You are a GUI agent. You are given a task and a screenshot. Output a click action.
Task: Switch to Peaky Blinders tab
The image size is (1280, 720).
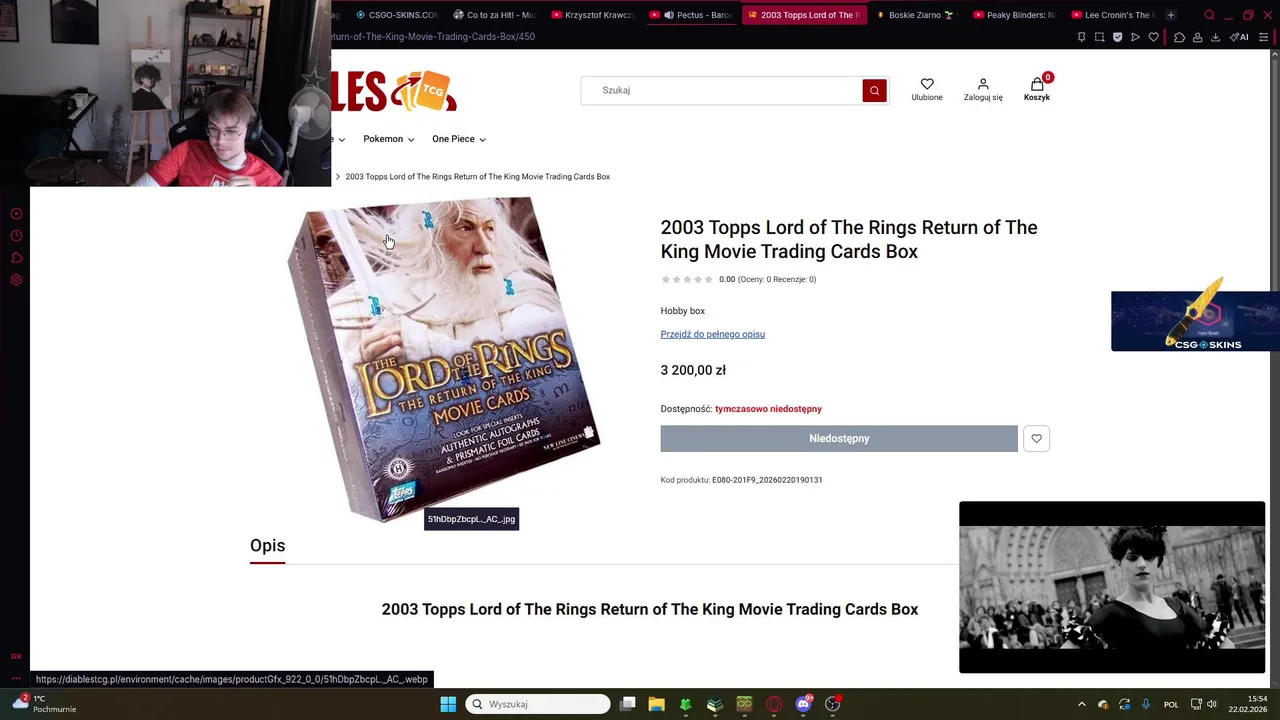coord(1012,15)
